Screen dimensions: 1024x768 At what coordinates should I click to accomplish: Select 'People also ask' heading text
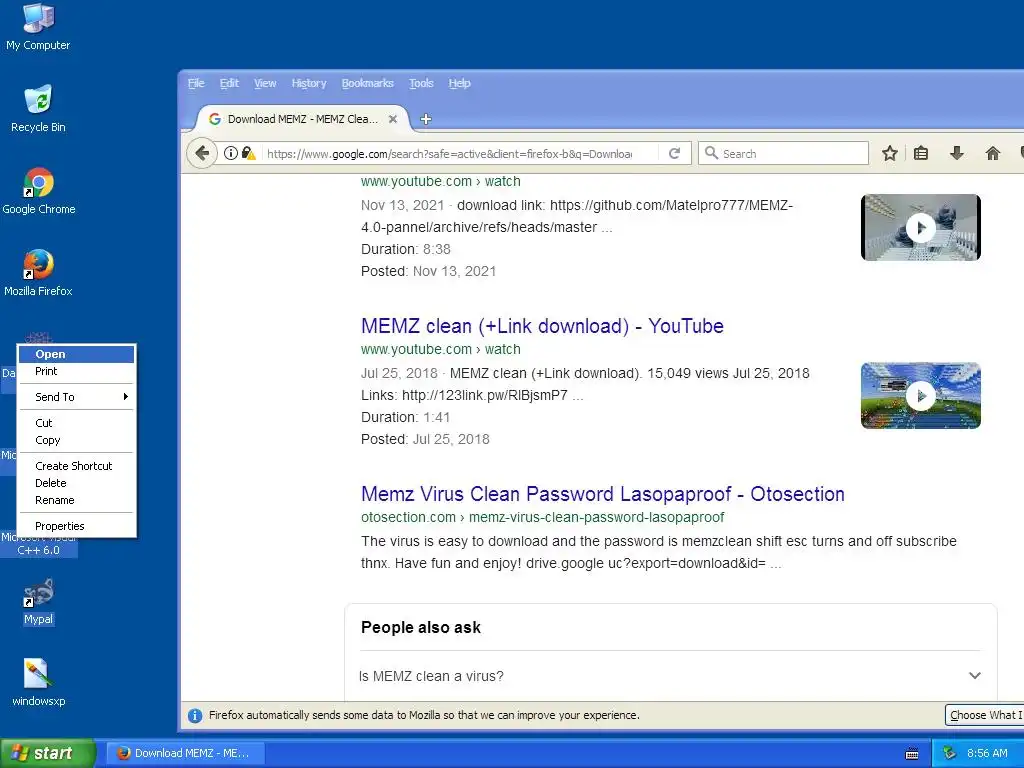point(421,628)
